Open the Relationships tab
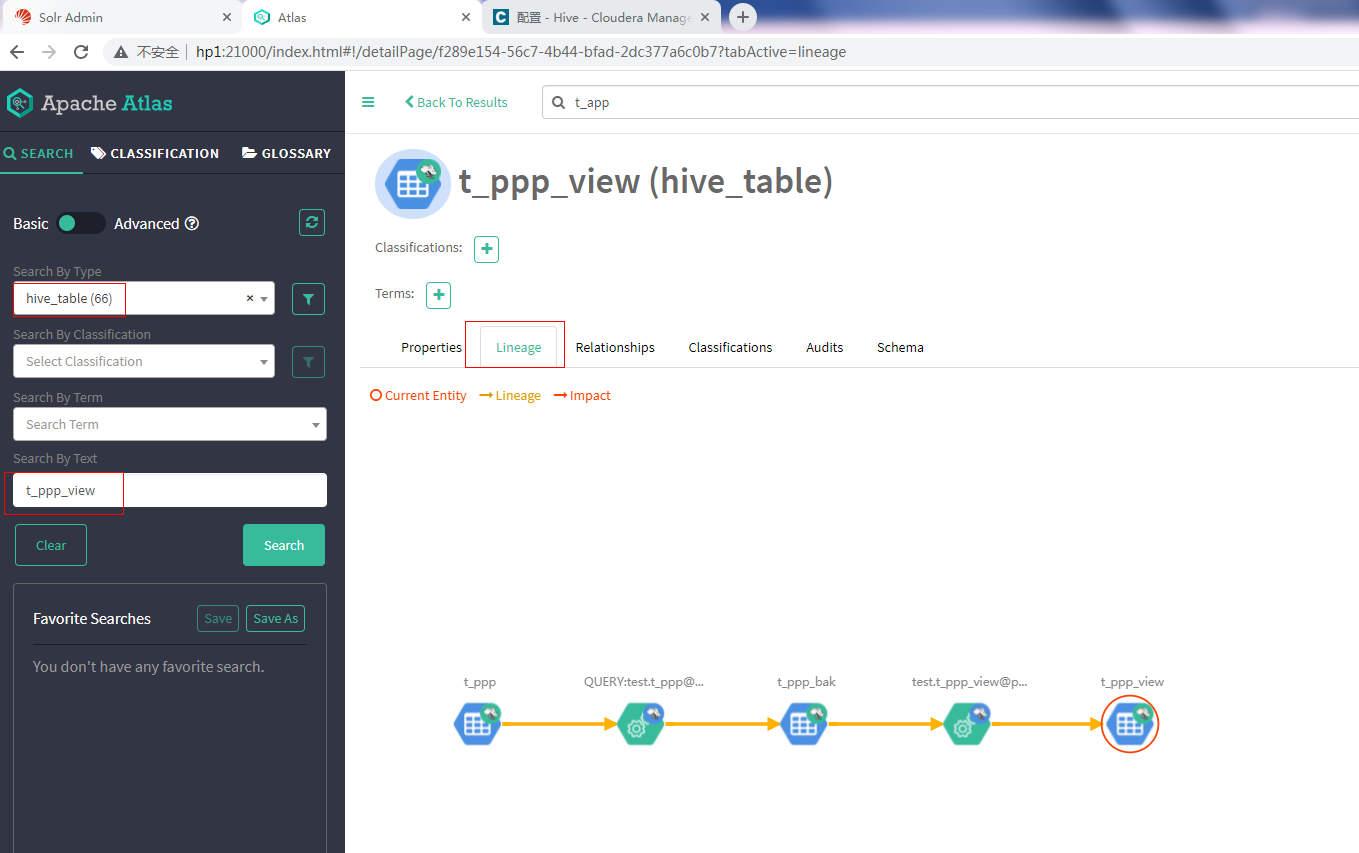Screen dimensions: 1359x853 [615, 348]
